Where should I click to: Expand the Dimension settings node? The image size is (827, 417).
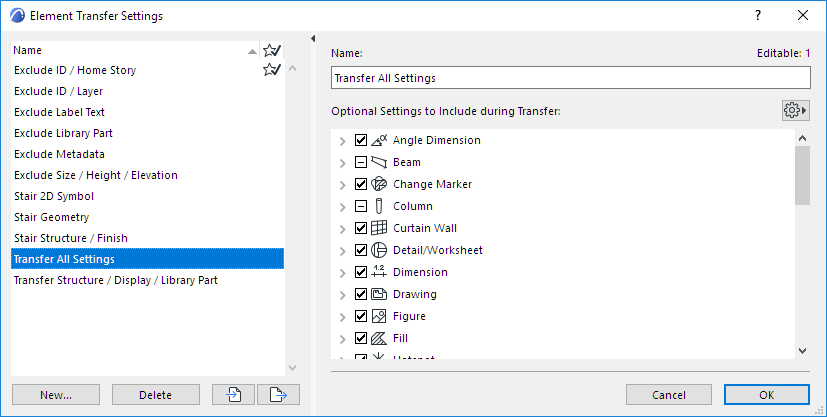pos(343,272)
